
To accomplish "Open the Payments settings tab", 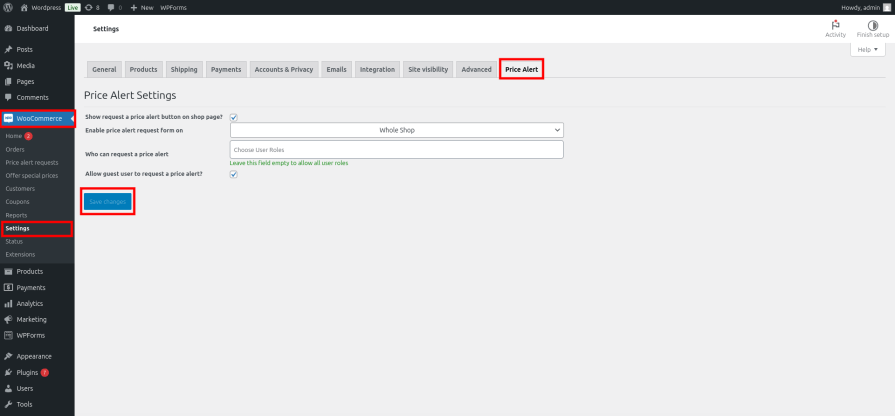I will [x=226, y=70].
